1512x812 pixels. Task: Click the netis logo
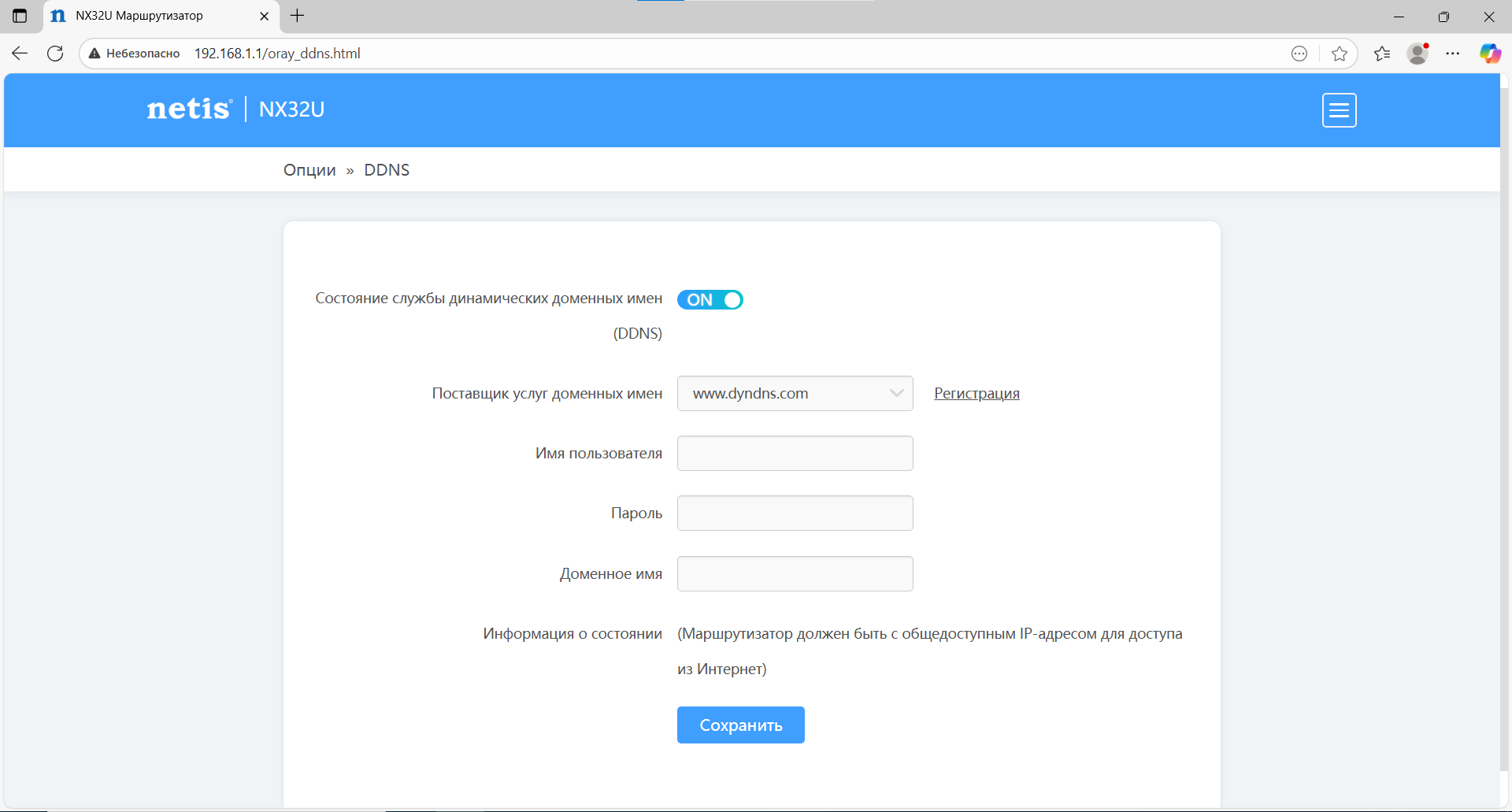[190, 109]
